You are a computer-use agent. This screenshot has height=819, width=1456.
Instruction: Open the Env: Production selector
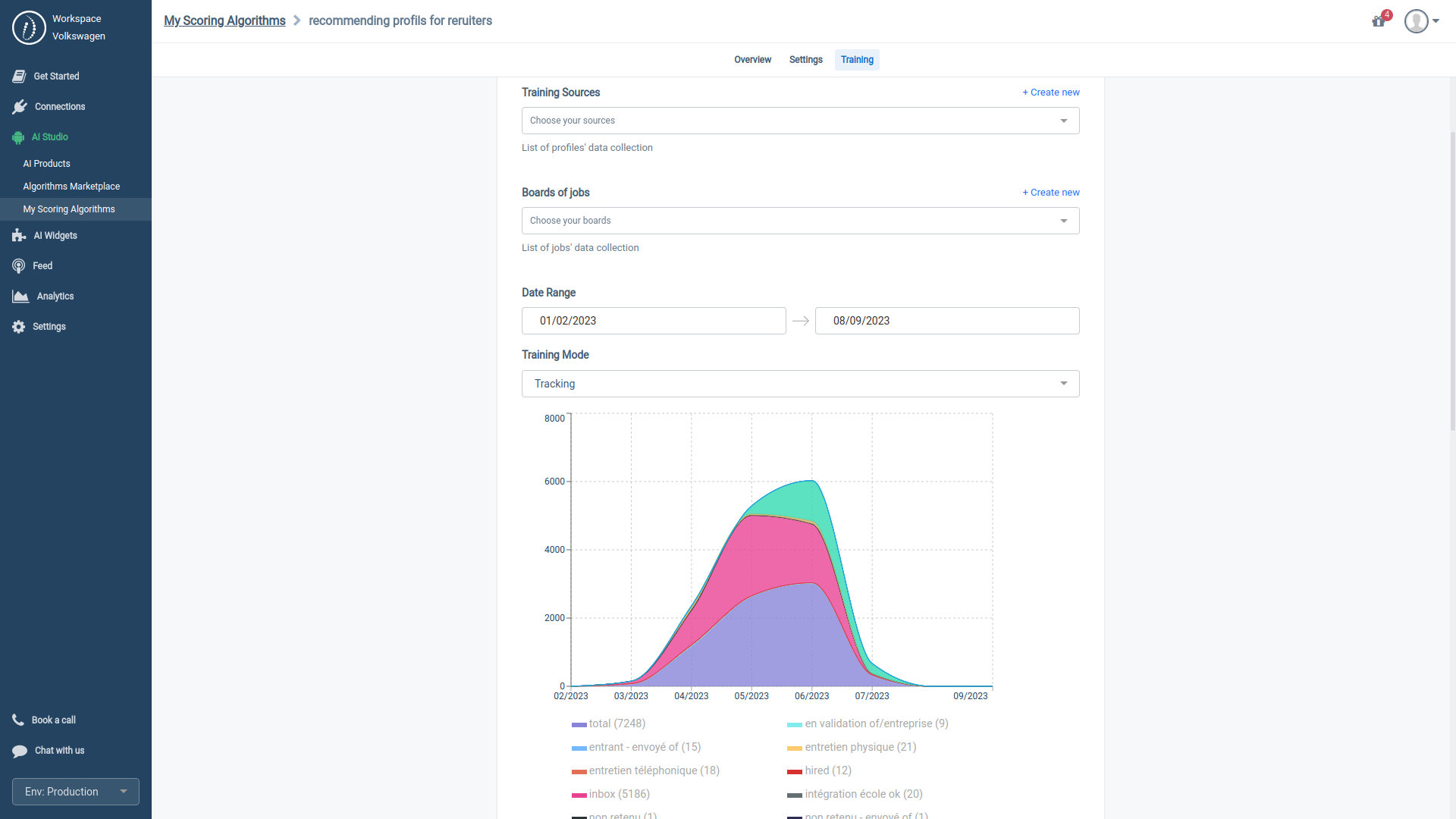tap(75, 791)
